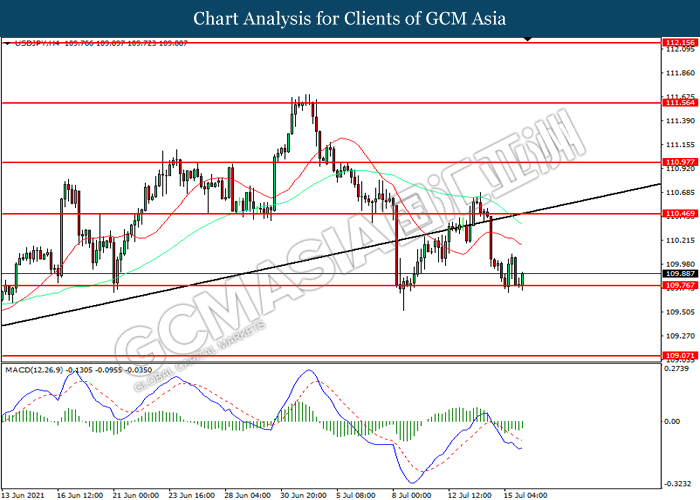This screenshot has width=700, height=500.
Task: Click the 111.564 red price level label
Action: coord(680,103)
